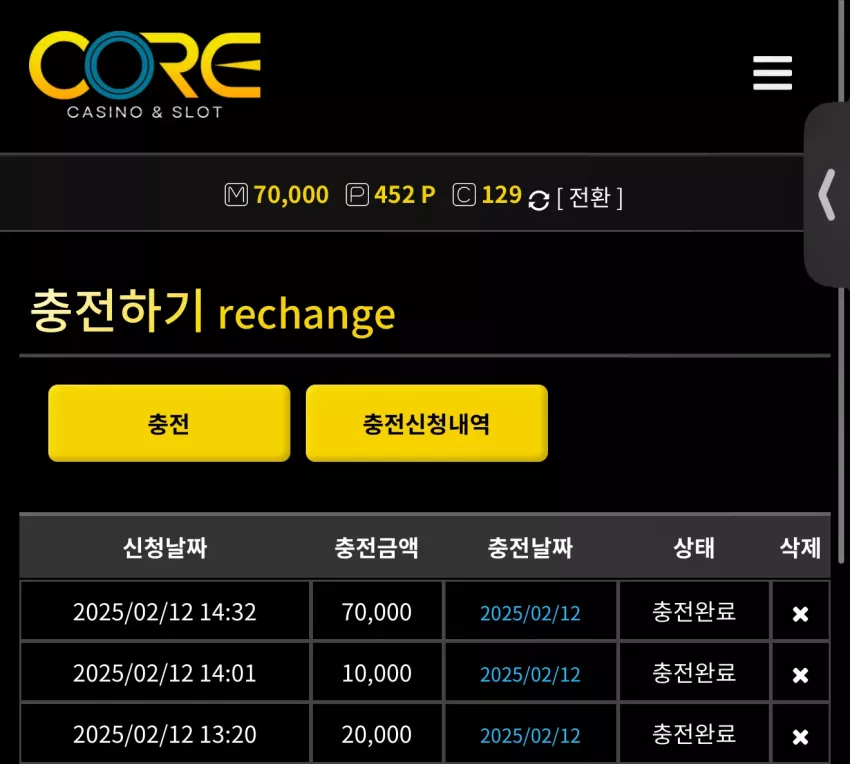The width and height of the screenshot is (850, 764).
Task: Click the cell 2025/02/12 13:20
Action: point(165,734)
